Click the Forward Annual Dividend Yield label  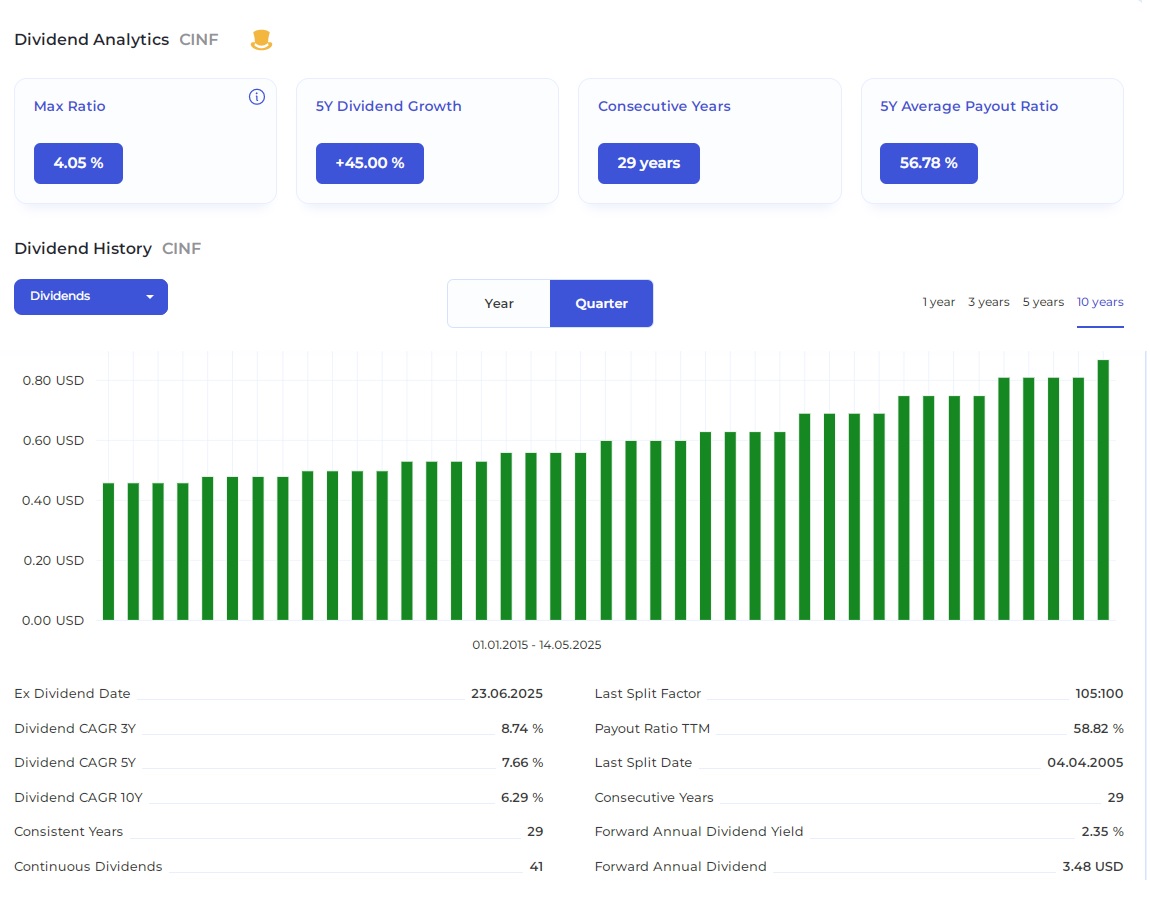pyautogui.click(x=699, y=832)
